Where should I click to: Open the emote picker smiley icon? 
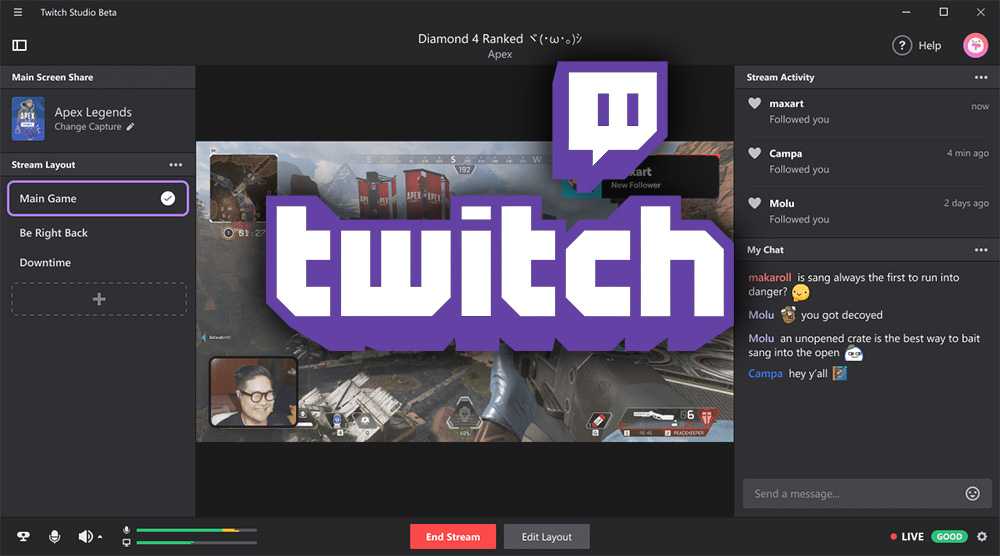click(972, 494)
